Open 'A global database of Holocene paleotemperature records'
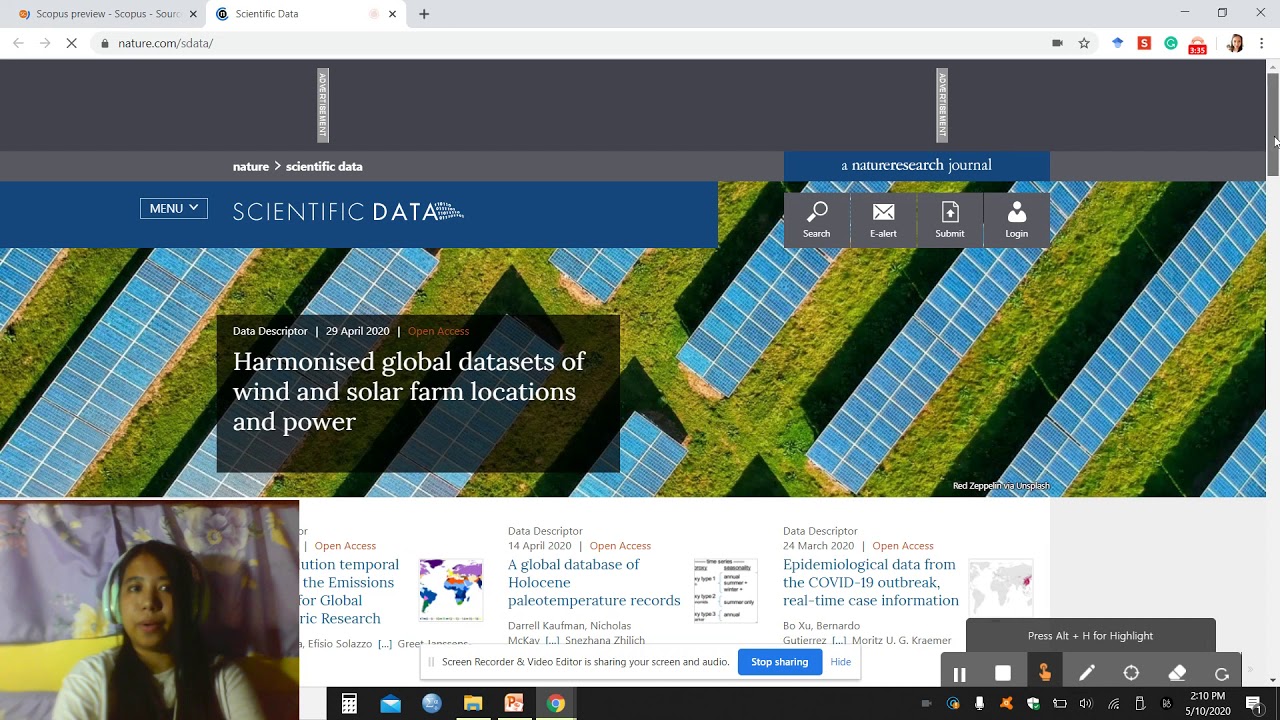Image resolution: width=1280 pixels, height=720 pixels. point(594,582)
